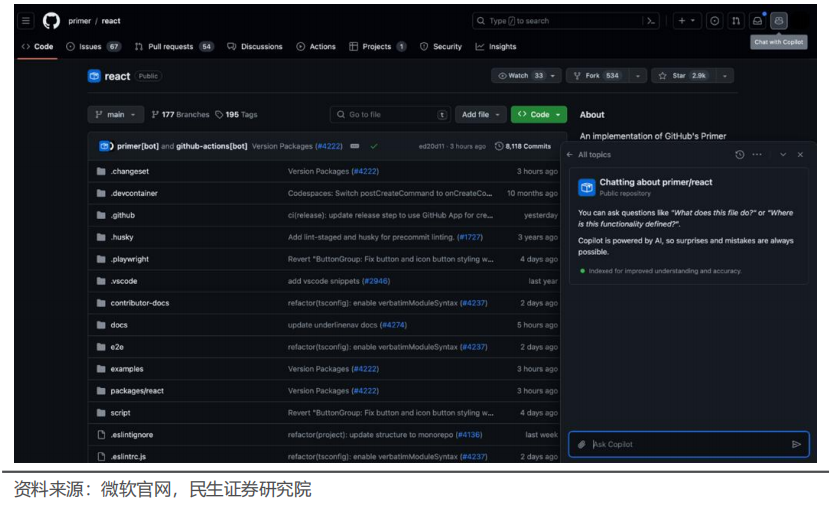View the 195 Tags link
The width and height of the screenshot is (840, 508).
(x=236, y=114)
